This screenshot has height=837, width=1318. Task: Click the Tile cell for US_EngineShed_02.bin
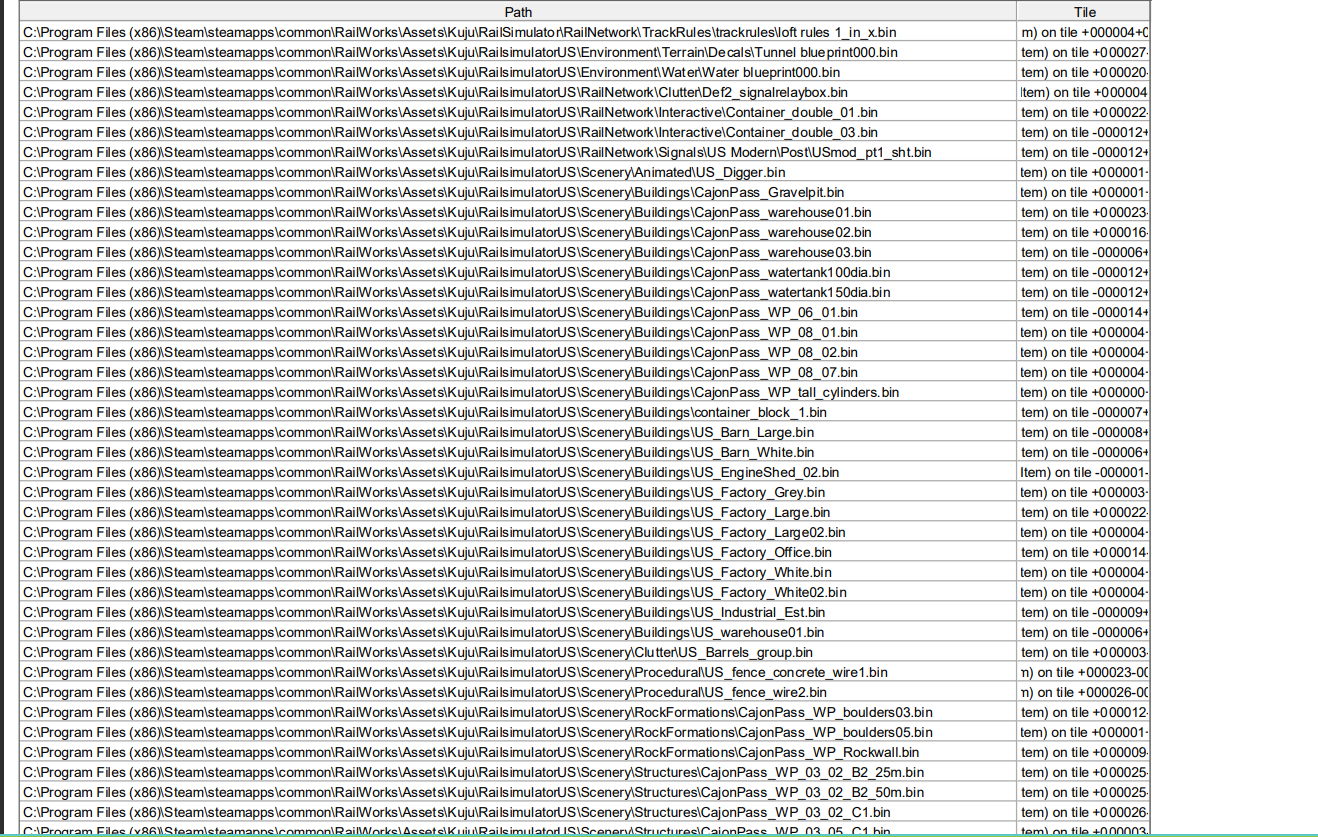point(1084,472)
